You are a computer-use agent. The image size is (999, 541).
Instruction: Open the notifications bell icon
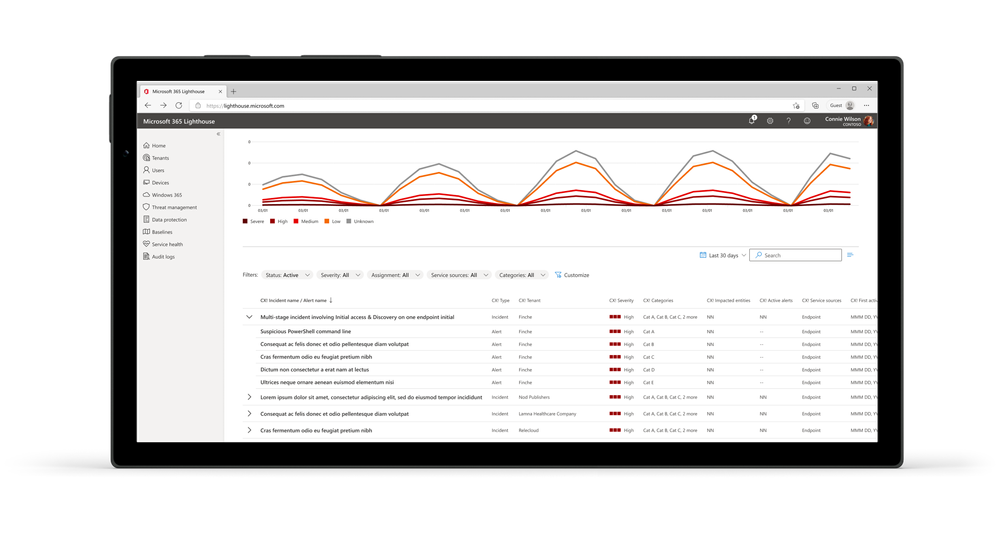tap(752, 120)
